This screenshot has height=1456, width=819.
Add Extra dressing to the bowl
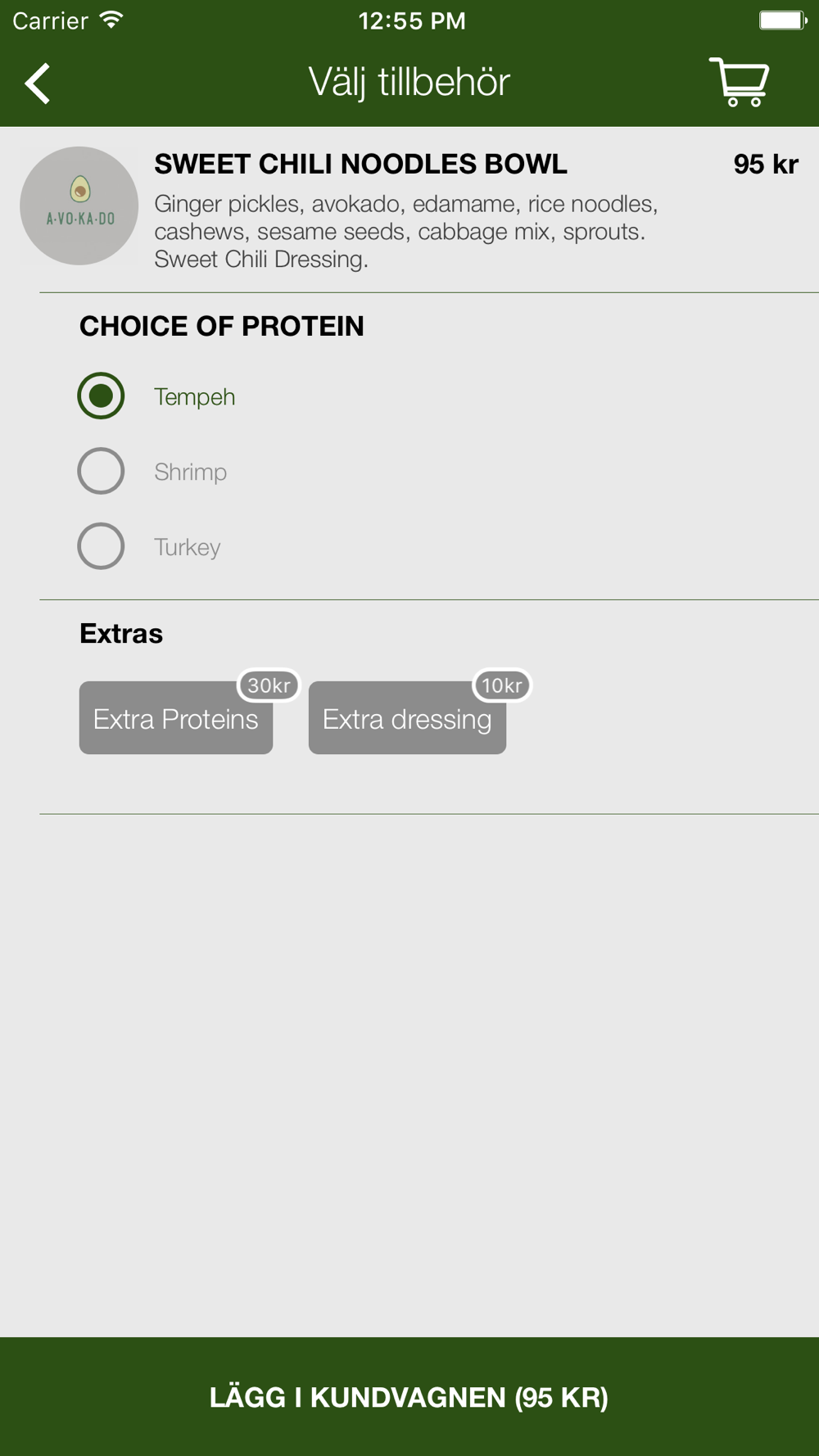[407, 718]
